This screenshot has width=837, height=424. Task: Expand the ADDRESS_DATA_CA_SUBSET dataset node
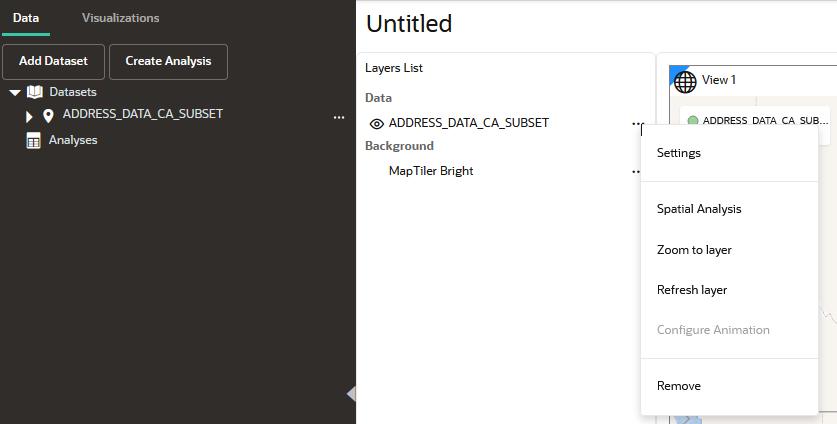(29, 116)
